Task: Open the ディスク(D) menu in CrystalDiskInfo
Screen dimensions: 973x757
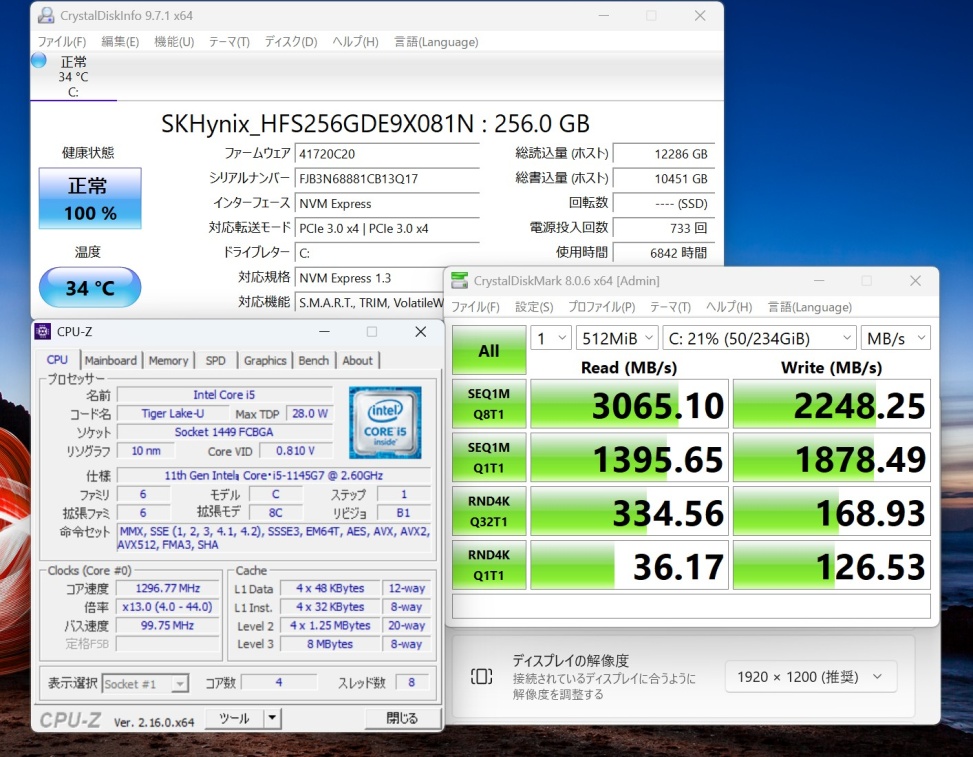Action: tap(290, 42)
